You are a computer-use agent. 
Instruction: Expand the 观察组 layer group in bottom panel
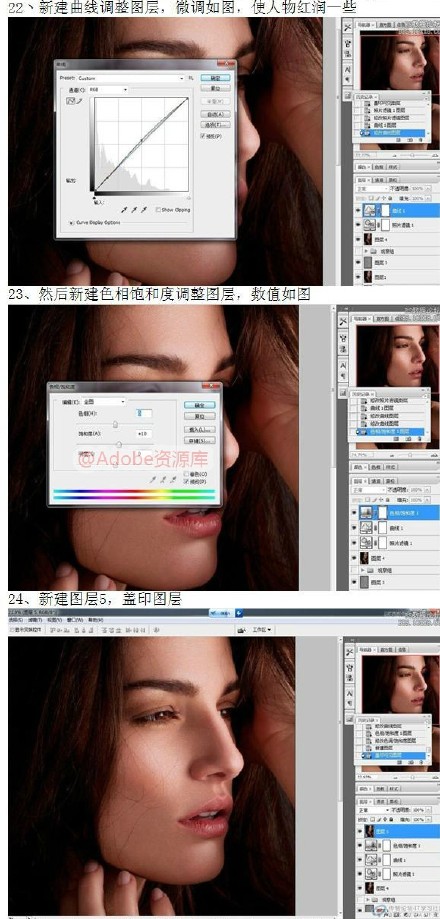367,900
